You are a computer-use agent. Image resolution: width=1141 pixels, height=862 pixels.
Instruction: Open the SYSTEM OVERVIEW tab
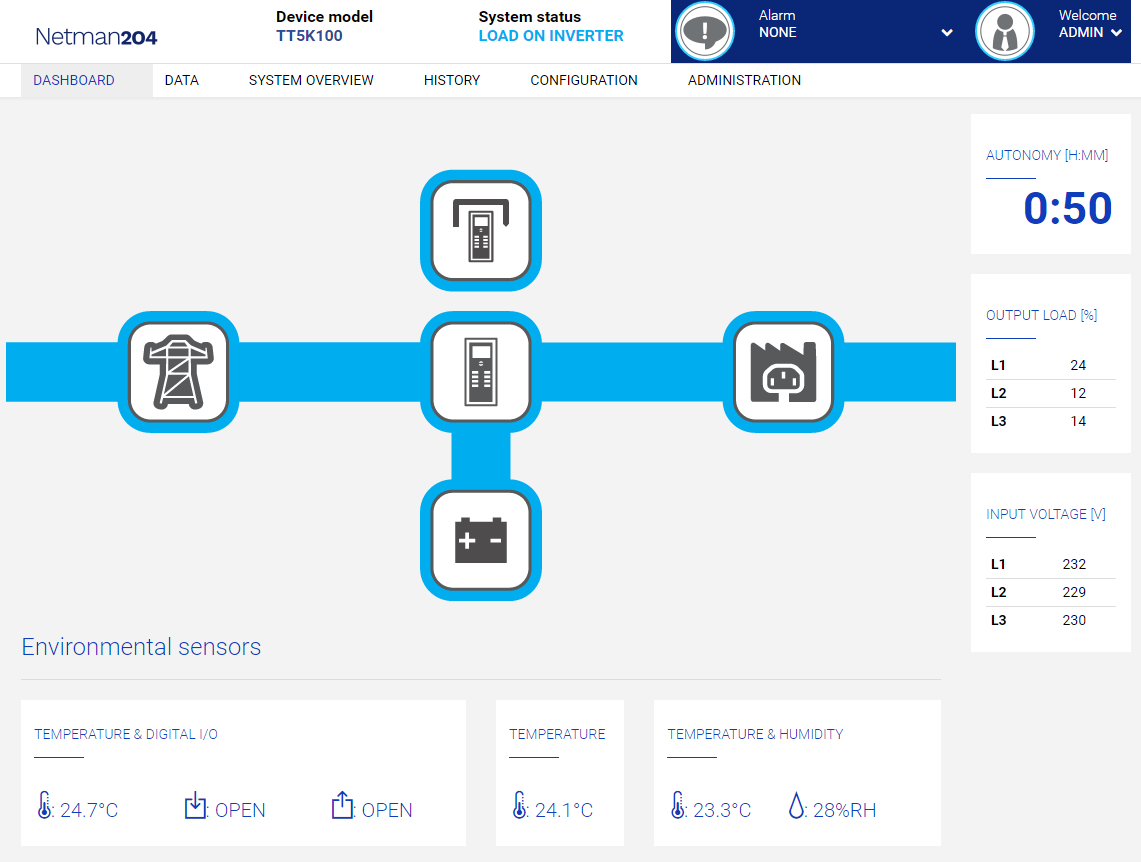pos(311,80)
